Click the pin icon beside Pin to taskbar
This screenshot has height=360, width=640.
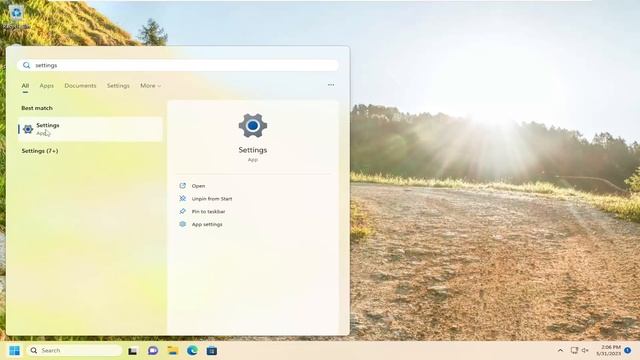point(183,211)
